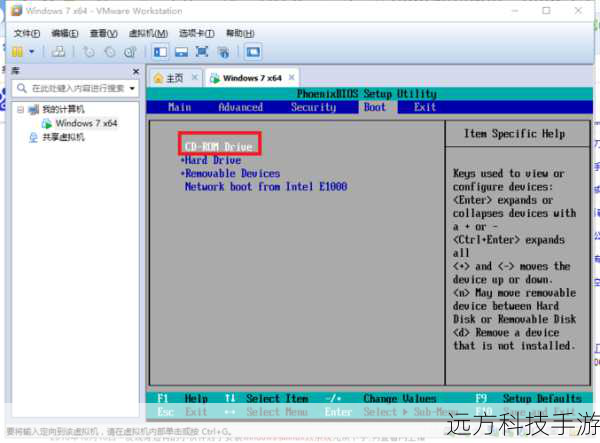Viewport: 600px width, 443px height.
Task: Maximize the VMware Workstation window
Action: pyautogui.click(x=546, y=11)
